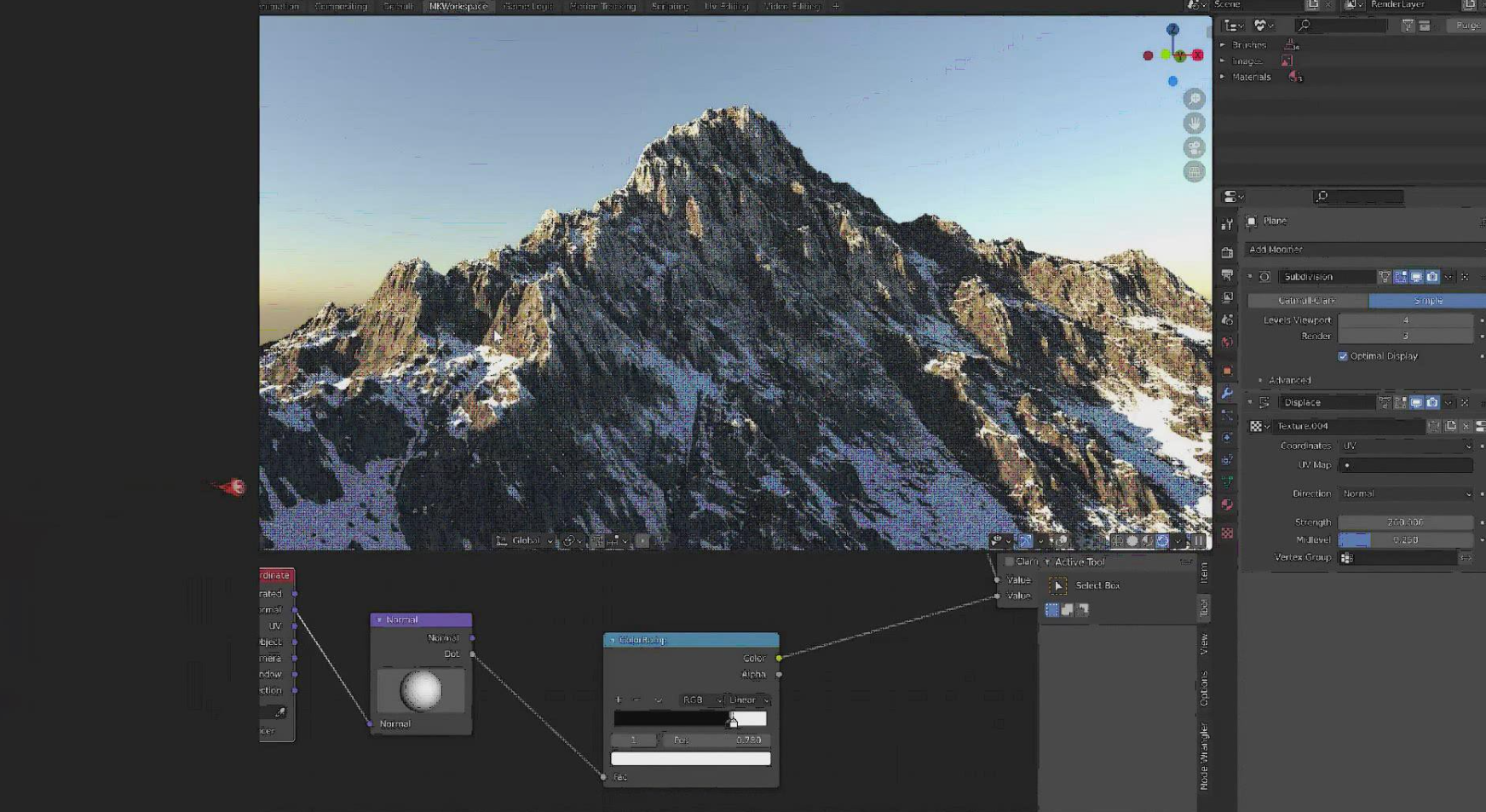The height and width of the screenshot is (812, 1486).
Task: Expand the Advanced subdivision section
Action: 1261,380
